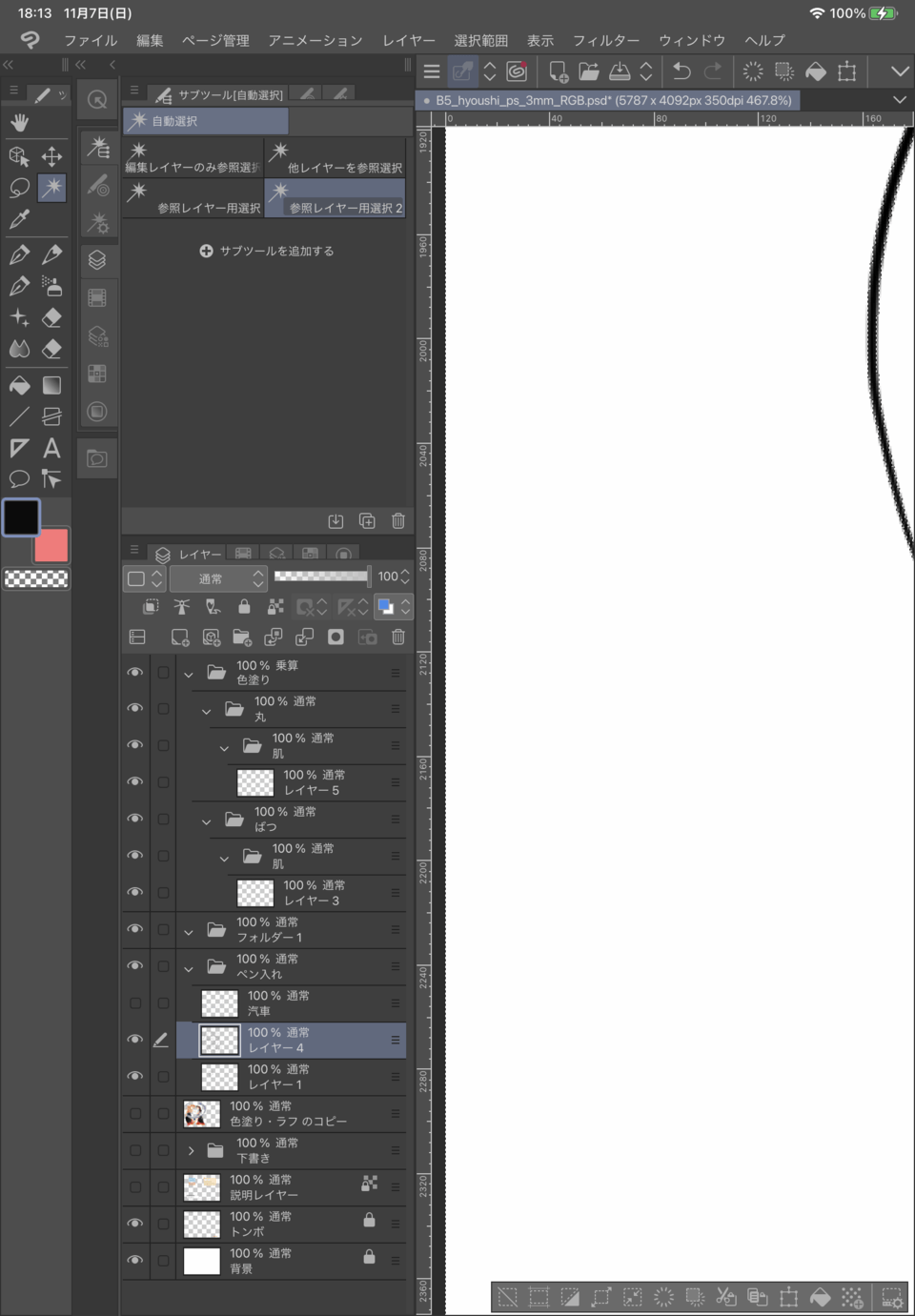Image resolution: width=915 pixels, height=1316 pixels.
Task: Hide レイヤー 1 with the eye
Action: point(135,1077)
